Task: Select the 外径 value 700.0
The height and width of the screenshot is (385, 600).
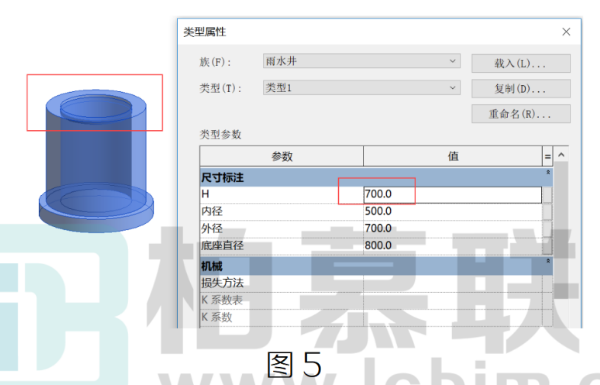Action: [x=452, y=228]
